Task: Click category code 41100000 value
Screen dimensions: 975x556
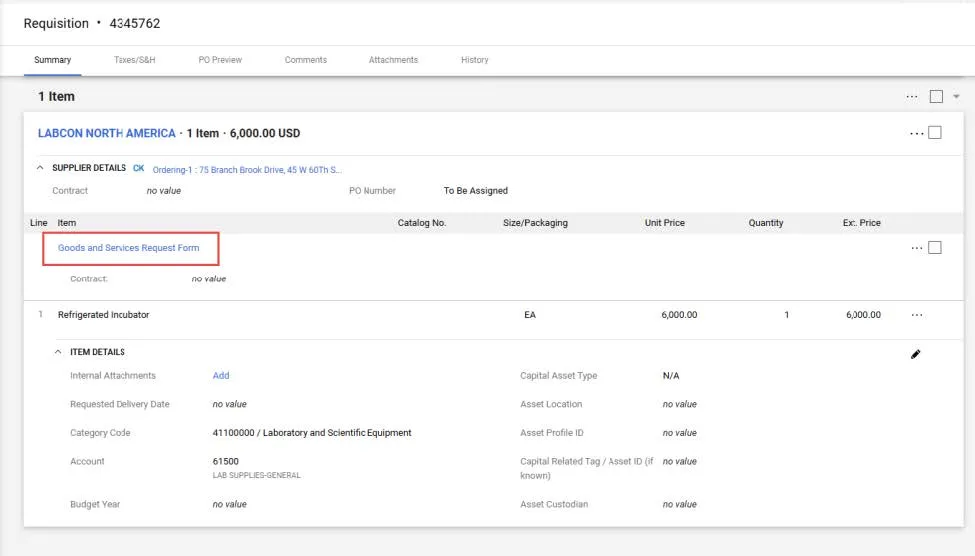Action: pyautogui.click(x=312, y=433)
